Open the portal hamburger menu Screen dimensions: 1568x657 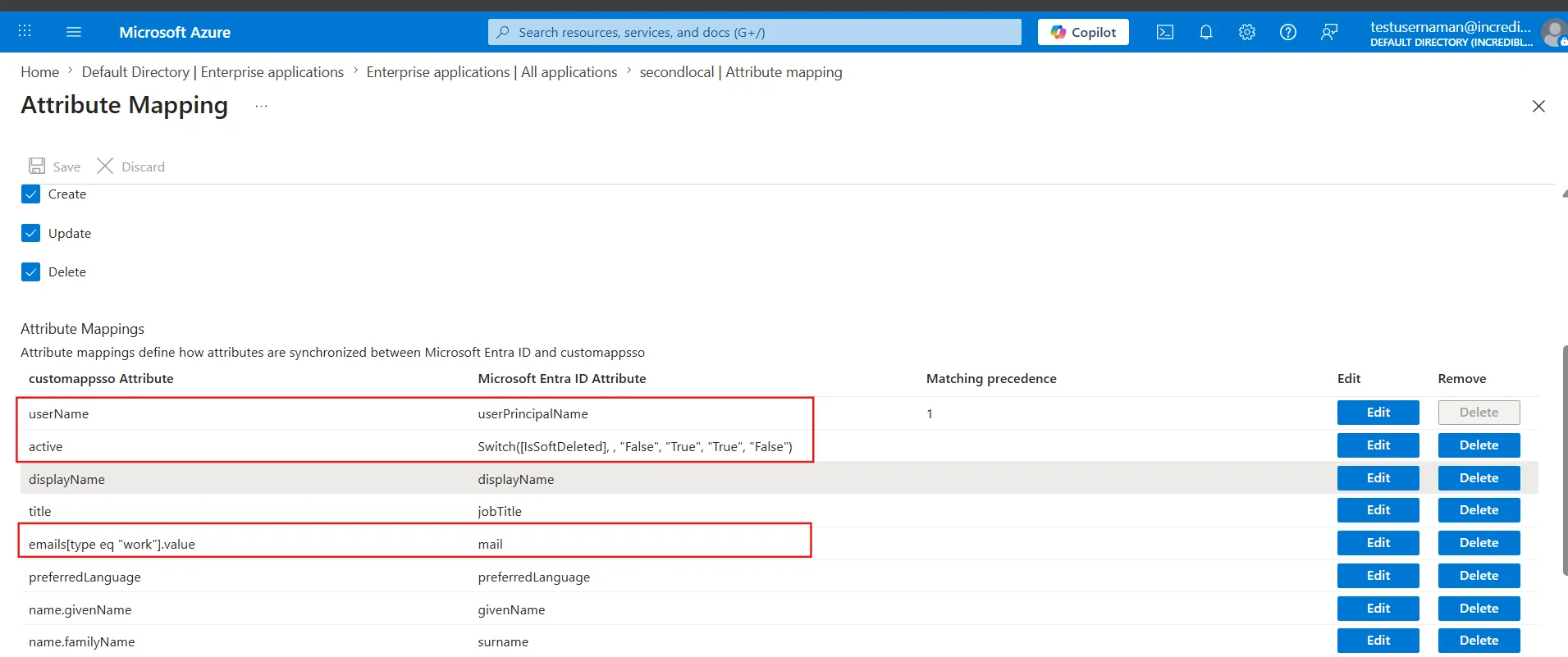tap(74, 32)
